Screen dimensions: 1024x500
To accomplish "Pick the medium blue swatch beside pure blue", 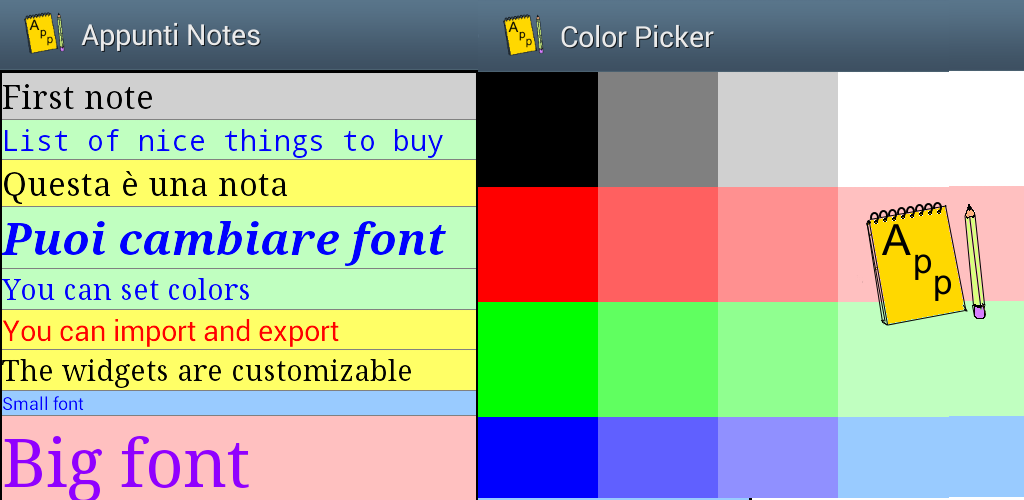I will click(x=658, y=457).
